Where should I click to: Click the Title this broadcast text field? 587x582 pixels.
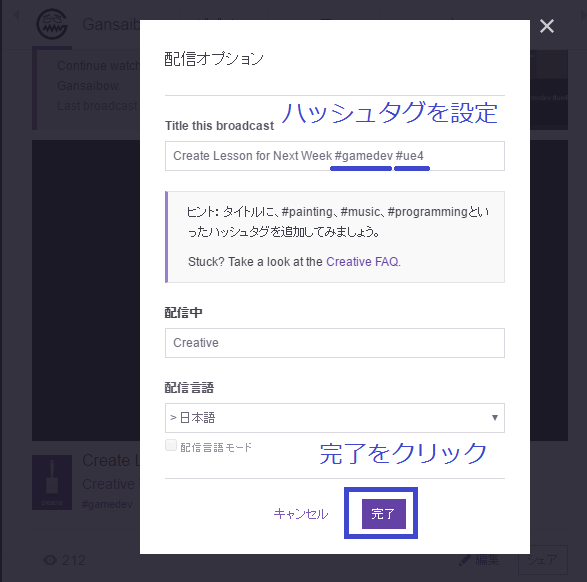pos(335,156)
